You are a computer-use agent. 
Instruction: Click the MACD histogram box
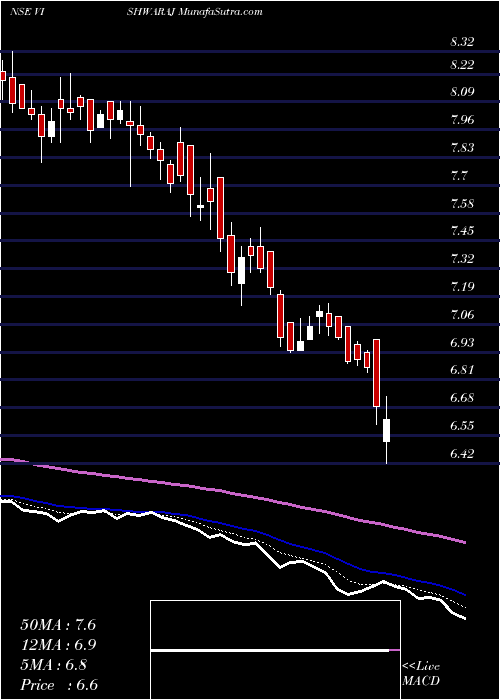point(275,650)
